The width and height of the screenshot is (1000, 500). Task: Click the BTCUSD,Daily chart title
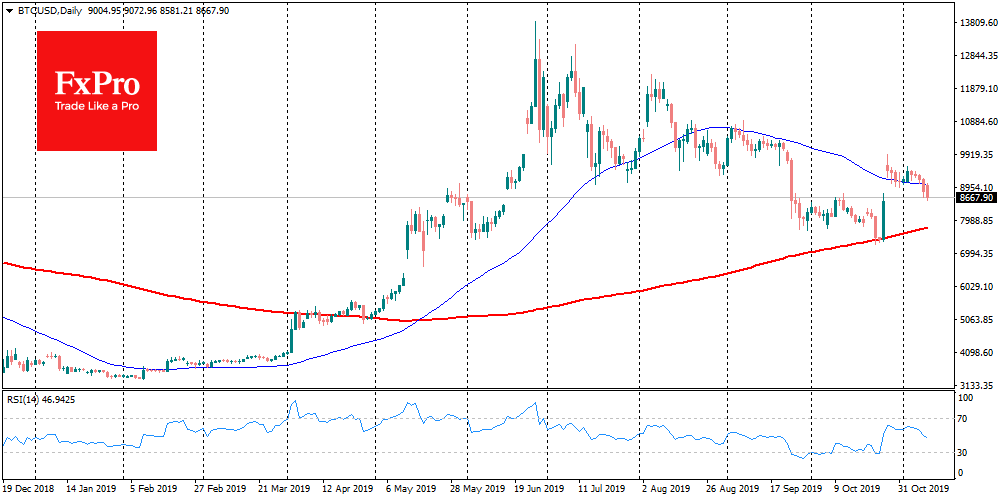(x=46, y=9)
